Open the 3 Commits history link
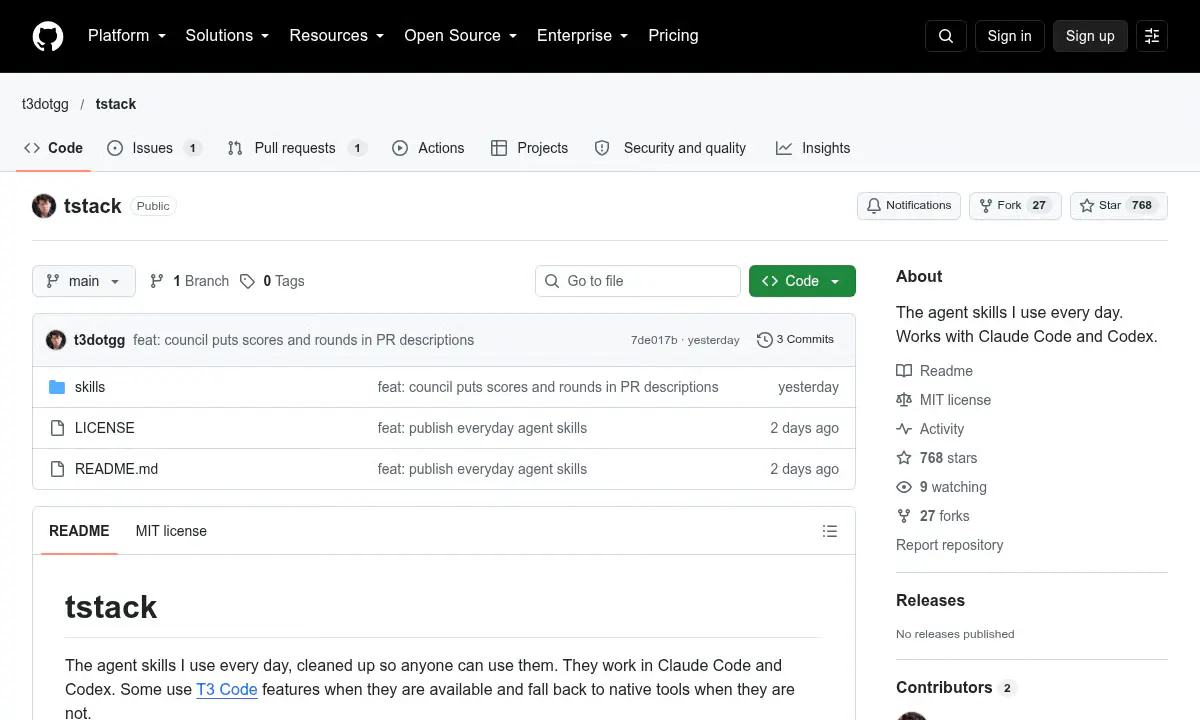Image resolution: width=1200 pixels, height=720 pixels. point(796,340)
